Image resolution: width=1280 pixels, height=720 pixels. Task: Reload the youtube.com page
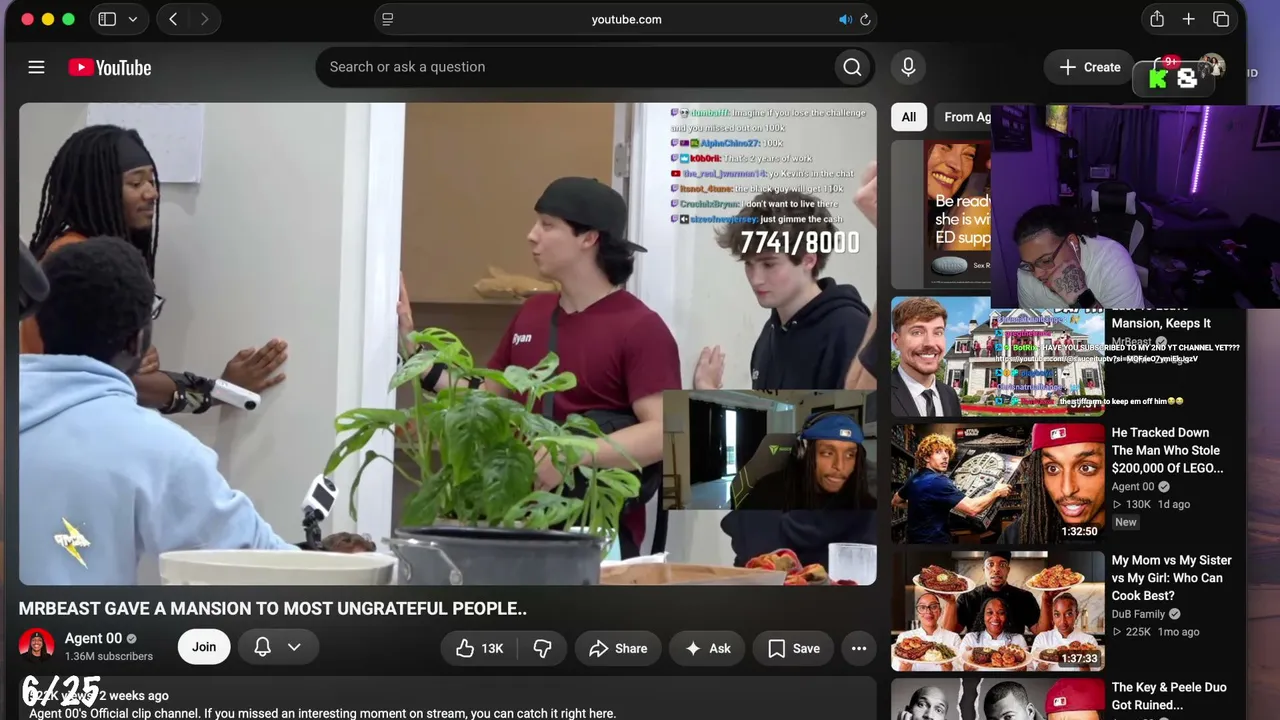click(865, 19)
